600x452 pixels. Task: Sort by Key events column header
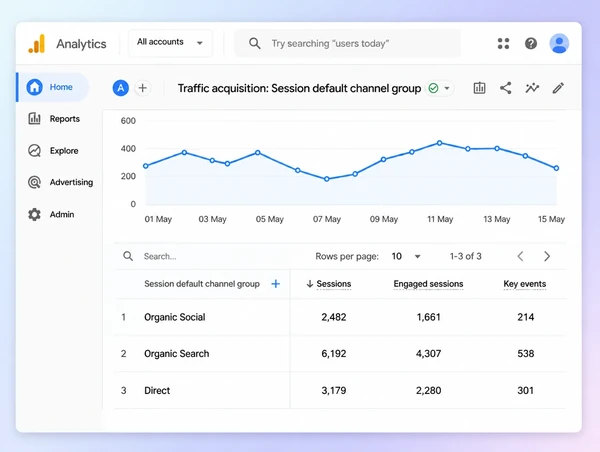pyautogui.click(x=525, y=284)
